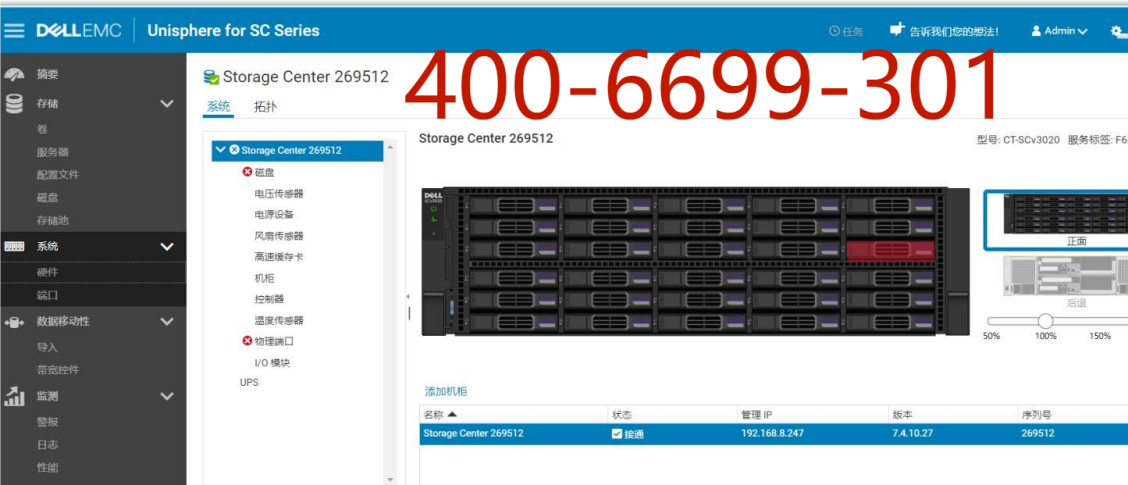Click the failed red disk in the enclosure

(x=891, y=250)
